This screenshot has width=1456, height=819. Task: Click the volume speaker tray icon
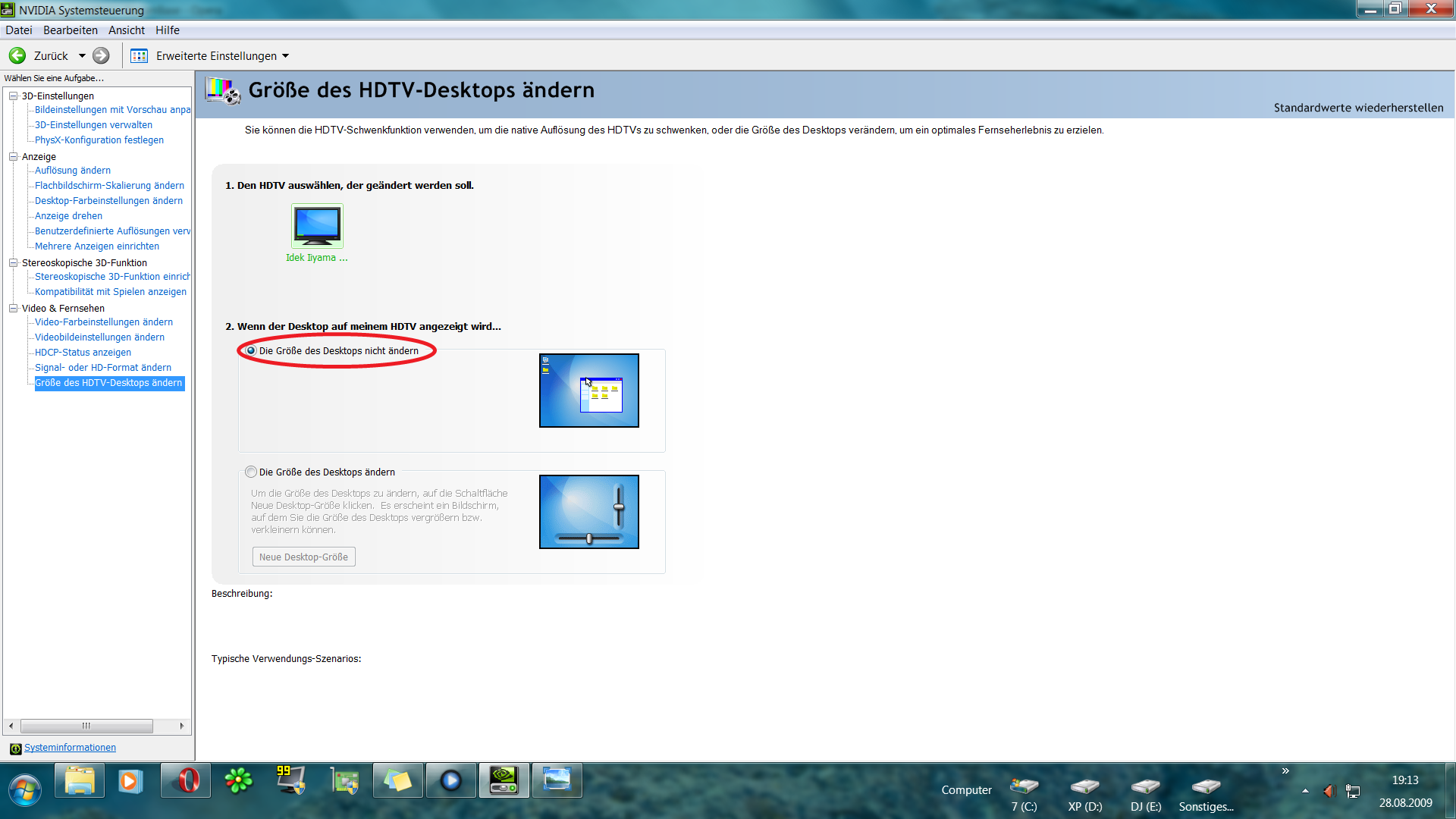tap(1329, 791)
